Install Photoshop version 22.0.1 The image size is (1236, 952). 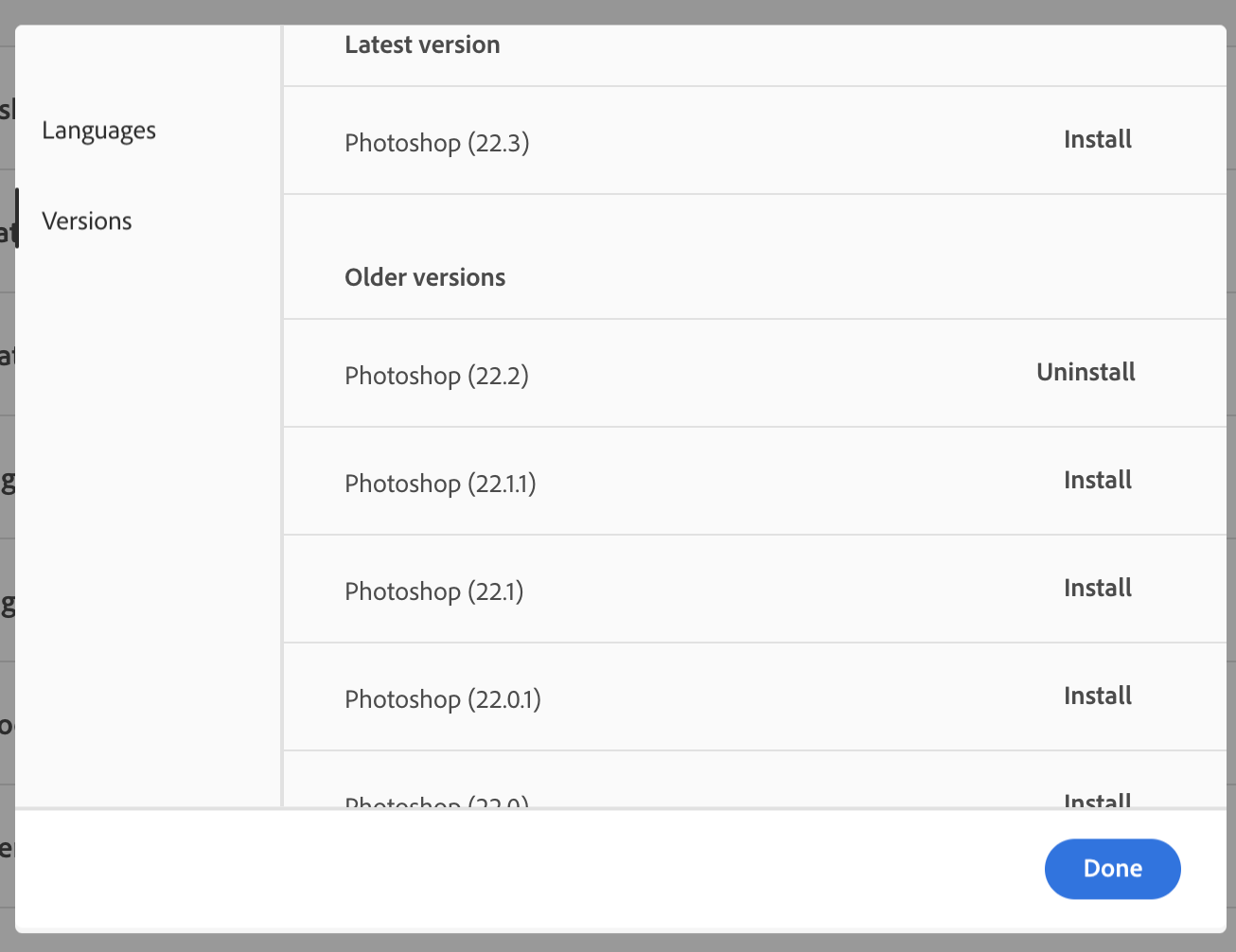click(1097, 696)
